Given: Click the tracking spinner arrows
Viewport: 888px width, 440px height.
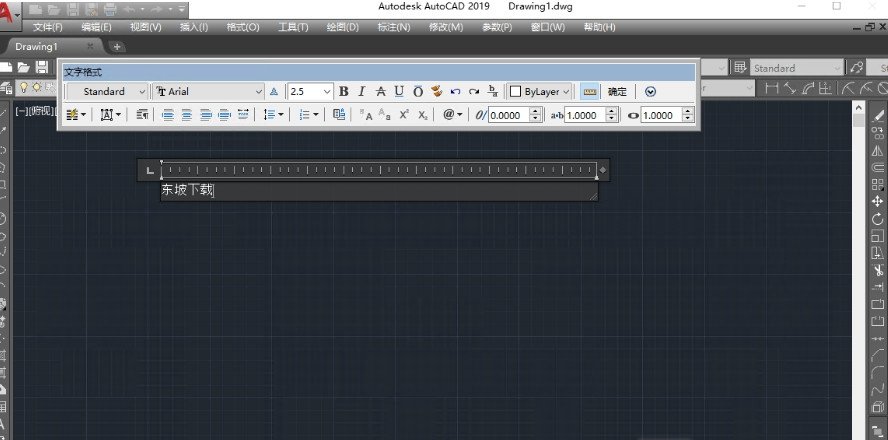Looking at the screenshot, I should point(612,116).
